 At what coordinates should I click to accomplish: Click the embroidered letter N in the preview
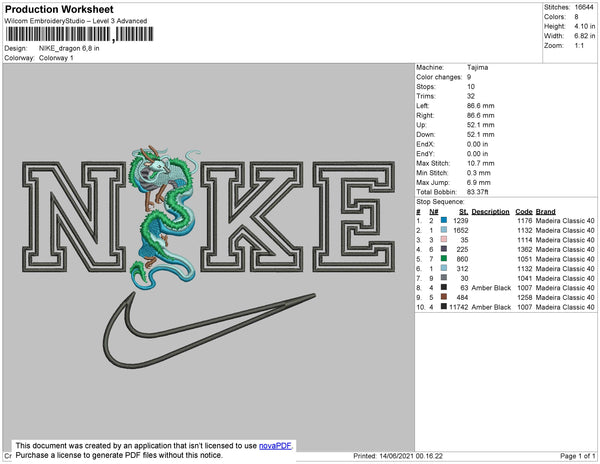[x=74, y=217]
